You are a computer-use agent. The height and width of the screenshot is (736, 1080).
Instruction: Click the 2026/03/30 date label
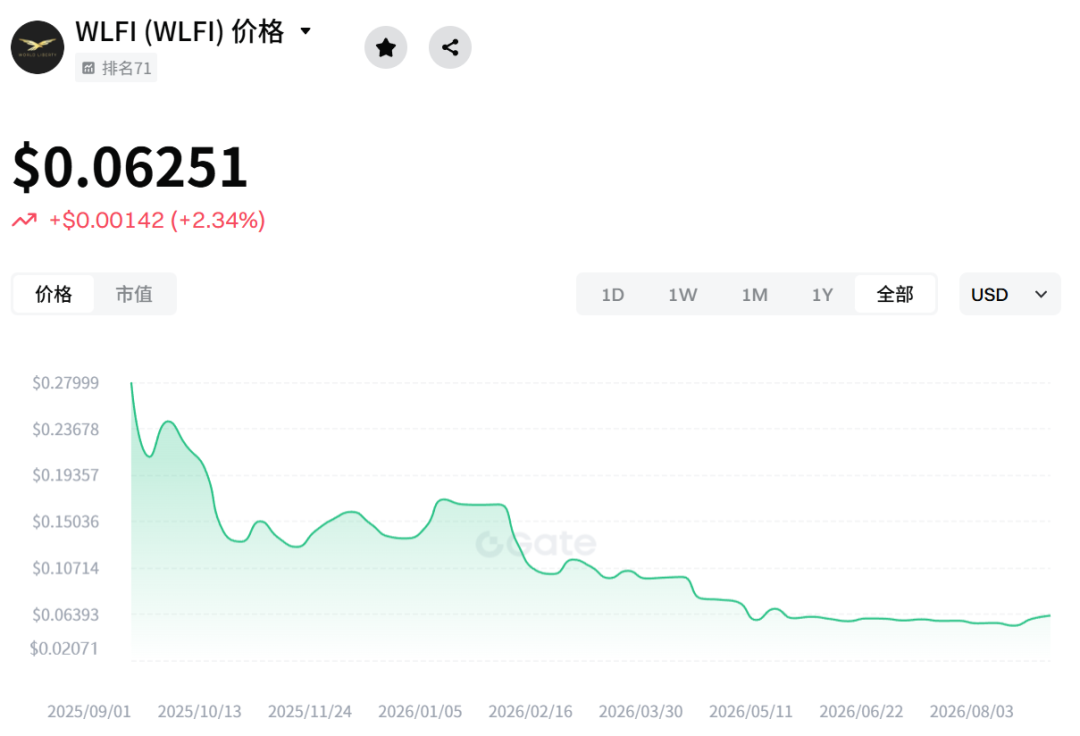click(641, 711)
